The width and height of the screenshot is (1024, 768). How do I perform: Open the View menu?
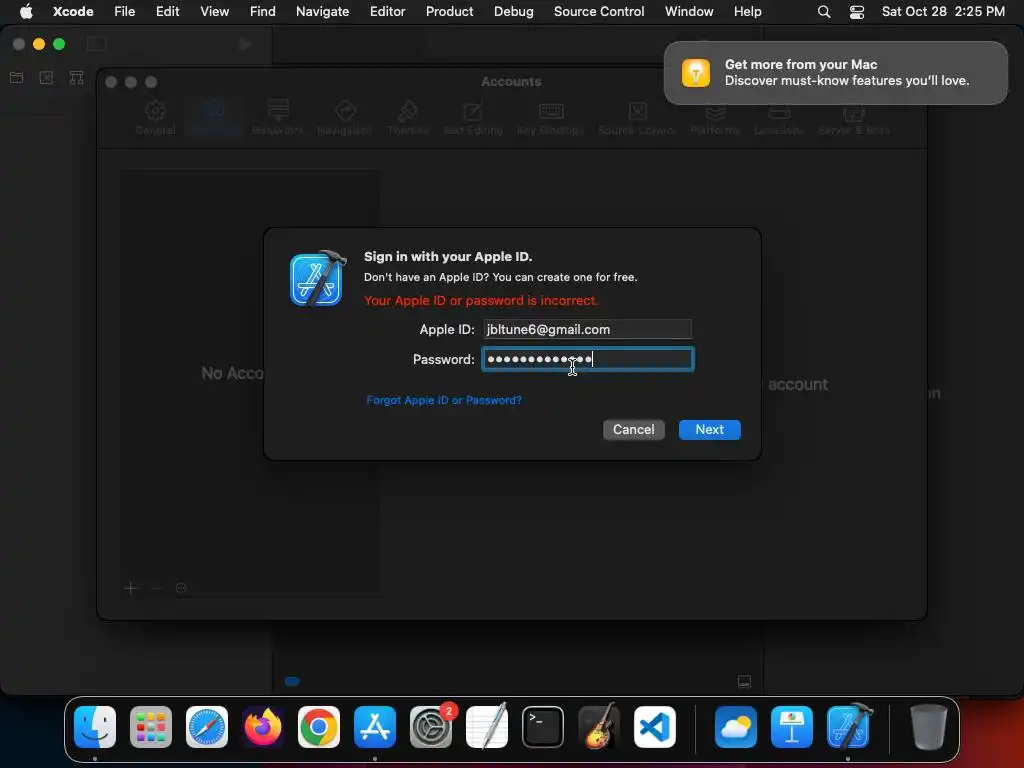pyautogui.click(x=214, y=12)
